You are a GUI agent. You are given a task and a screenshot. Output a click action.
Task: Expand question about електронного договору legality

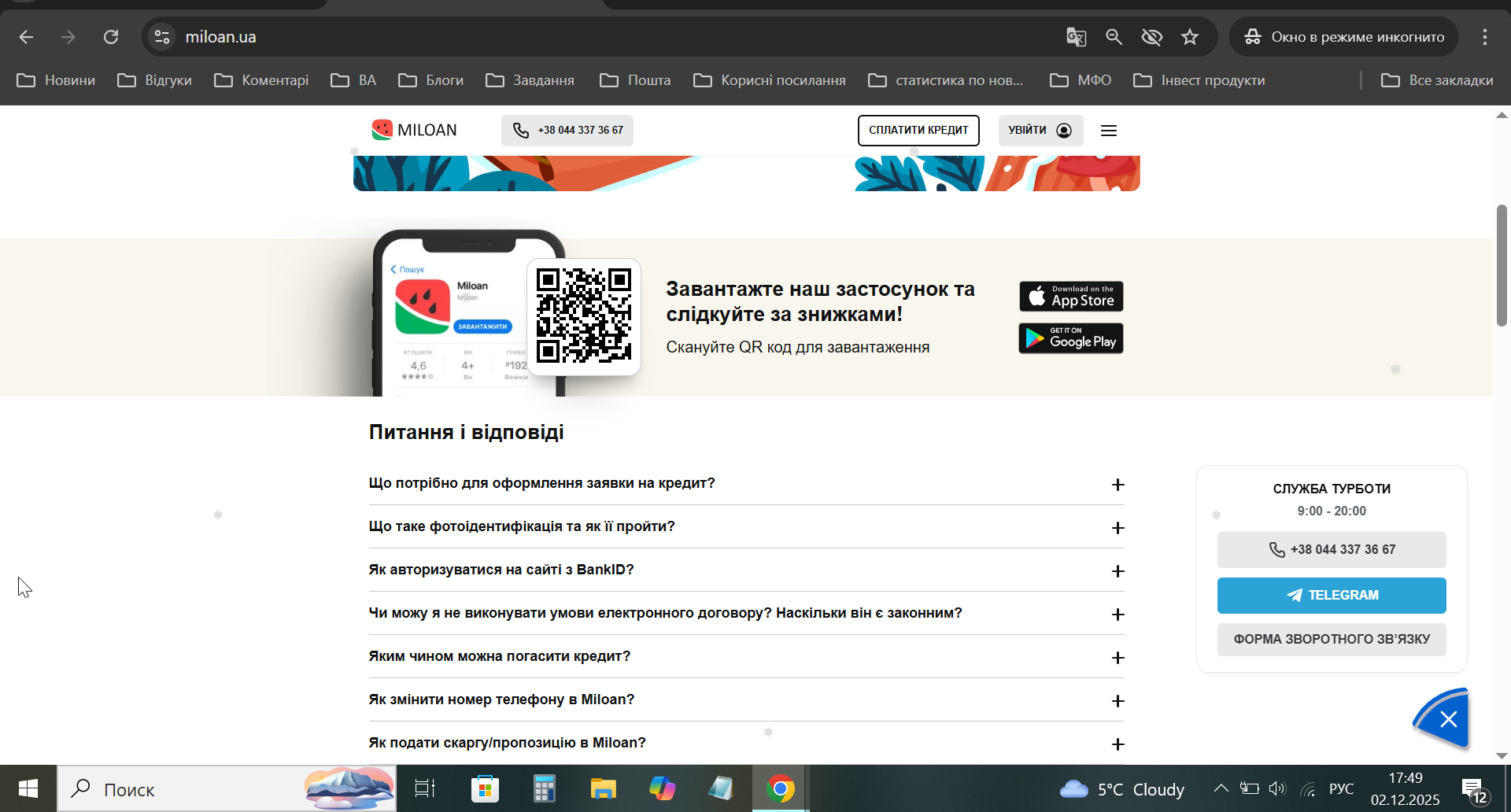pos(747,614)
